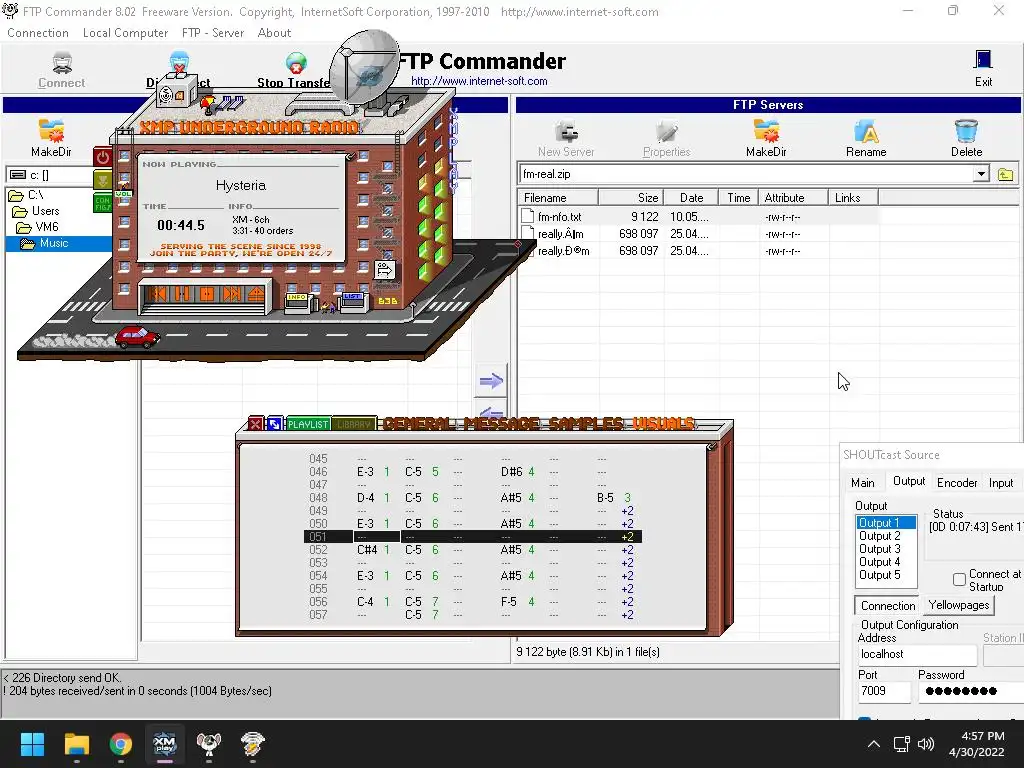Click the Connect toolbar icon
The image size is (1024, 768).
[62, 63]
